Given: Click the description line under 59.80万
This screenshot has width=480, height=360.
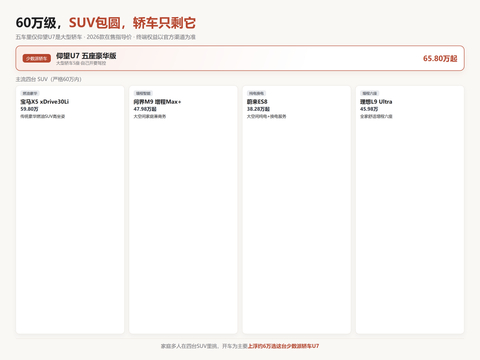Looking at the screenshot, I should pyautogui.click(x=43, y=116).
